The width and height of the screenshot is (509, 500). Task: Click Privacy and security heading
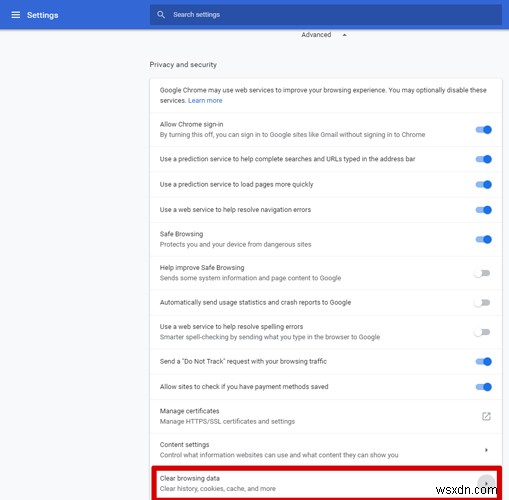[x=183, y=65]
